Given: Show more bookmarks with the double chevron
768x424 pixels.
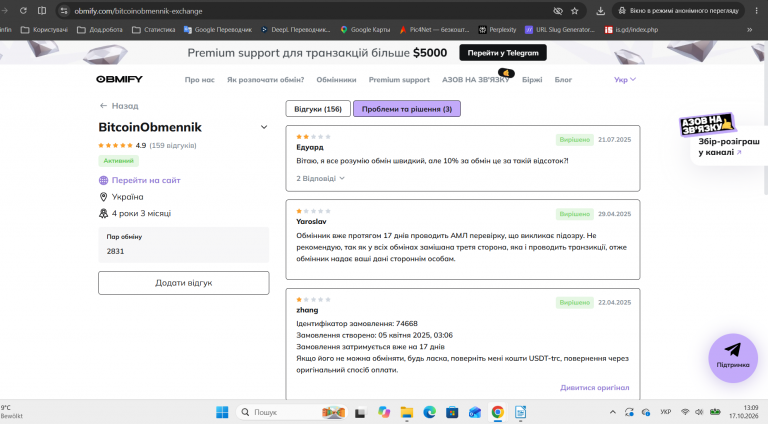Looking at the screenshot, I should [x=749, y=30].
